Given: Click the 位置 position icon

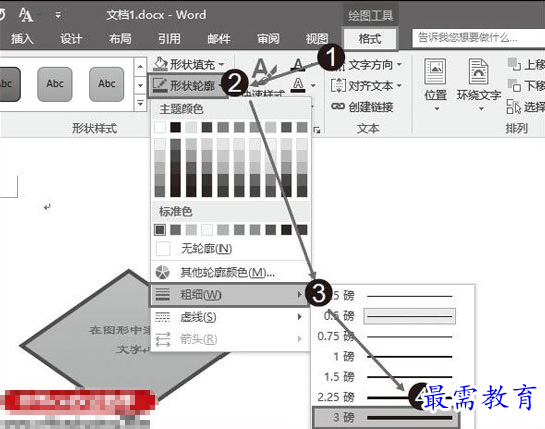Looking at the screenshot, I should pos(435,72).
